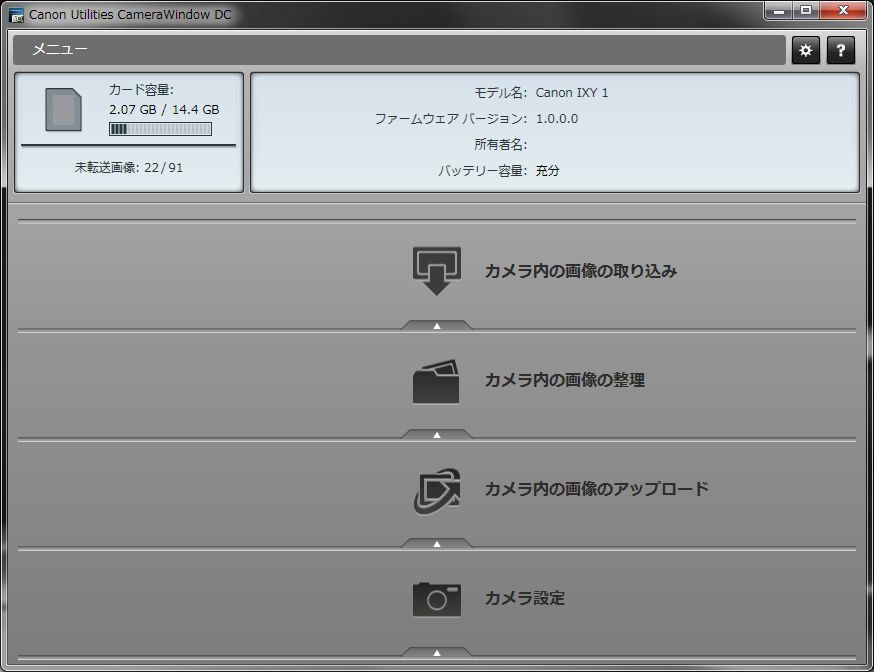Viewport: 874px width, 672px height.
Task: Click the organize images folder icon
Action: pos(436,381)
